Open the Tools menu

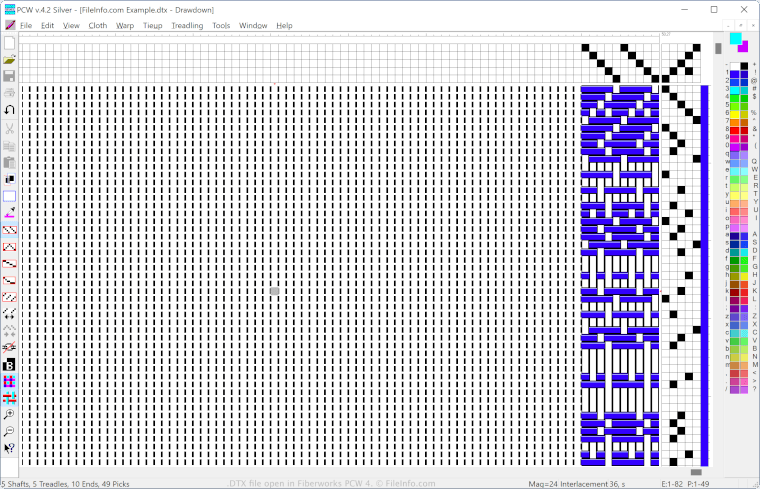(x=221, y=25)
